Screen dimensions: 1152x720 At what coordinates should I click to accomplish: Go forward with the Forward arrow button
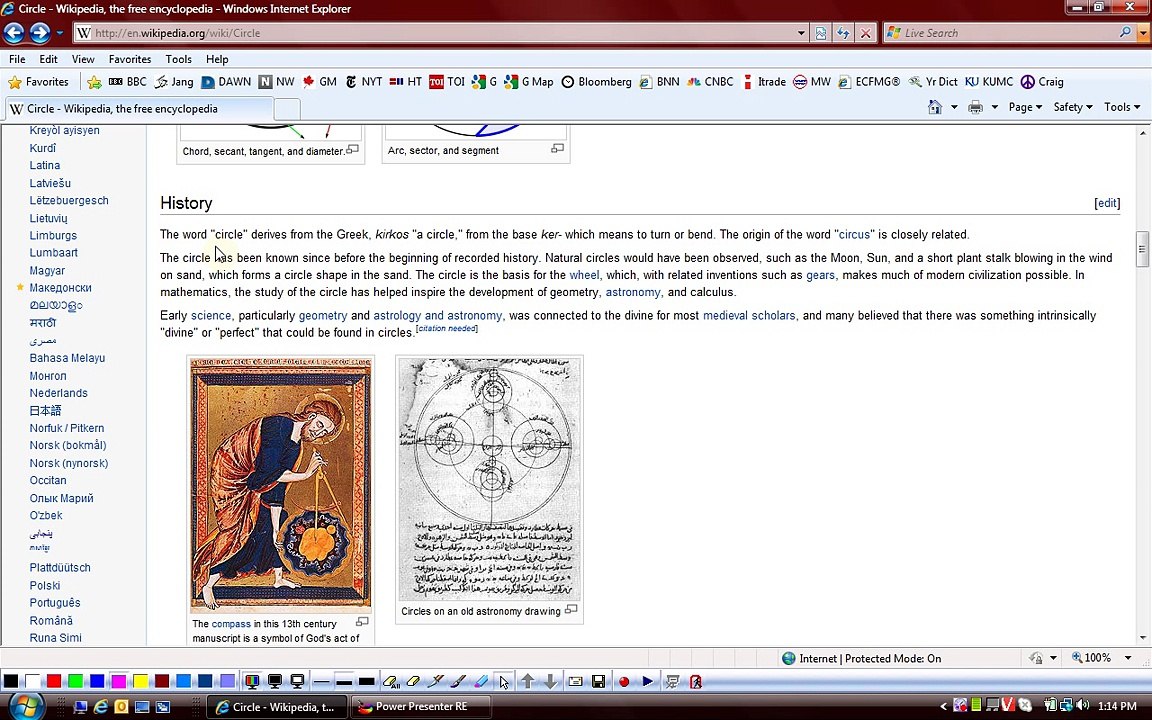[40, 32]
